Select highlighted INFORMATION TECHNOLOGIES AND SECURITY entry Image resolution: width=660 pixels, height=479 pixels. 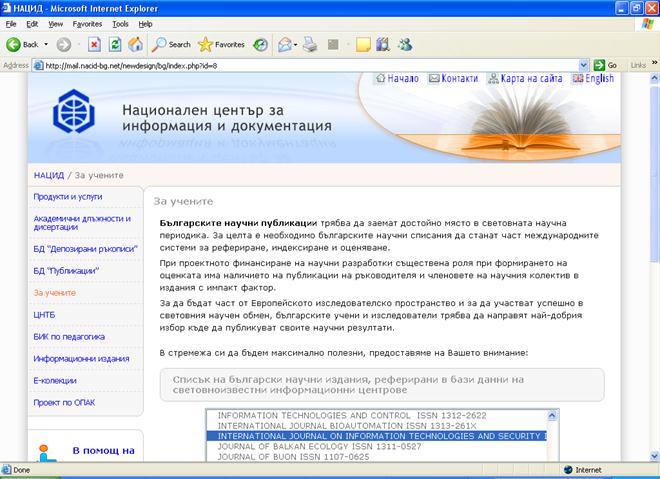click(377, 436)
